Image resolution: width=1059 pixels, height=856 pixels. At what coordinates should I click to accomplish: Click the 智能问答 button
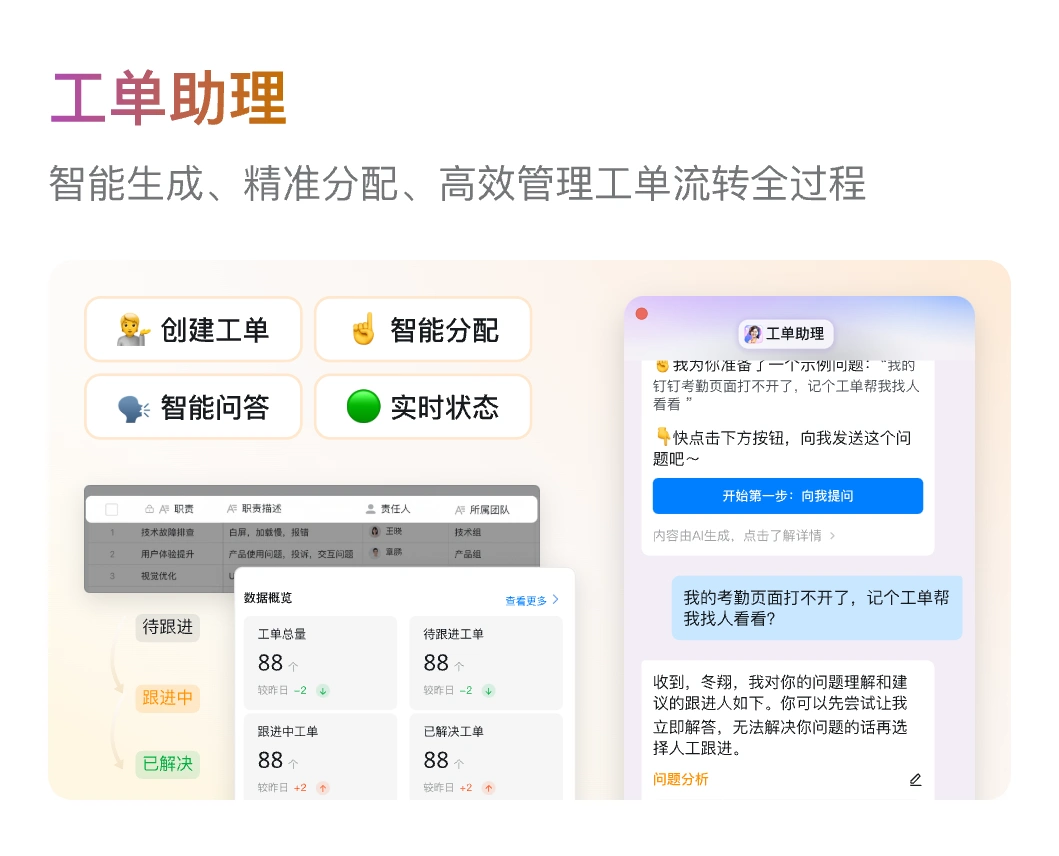pos(193,407)
